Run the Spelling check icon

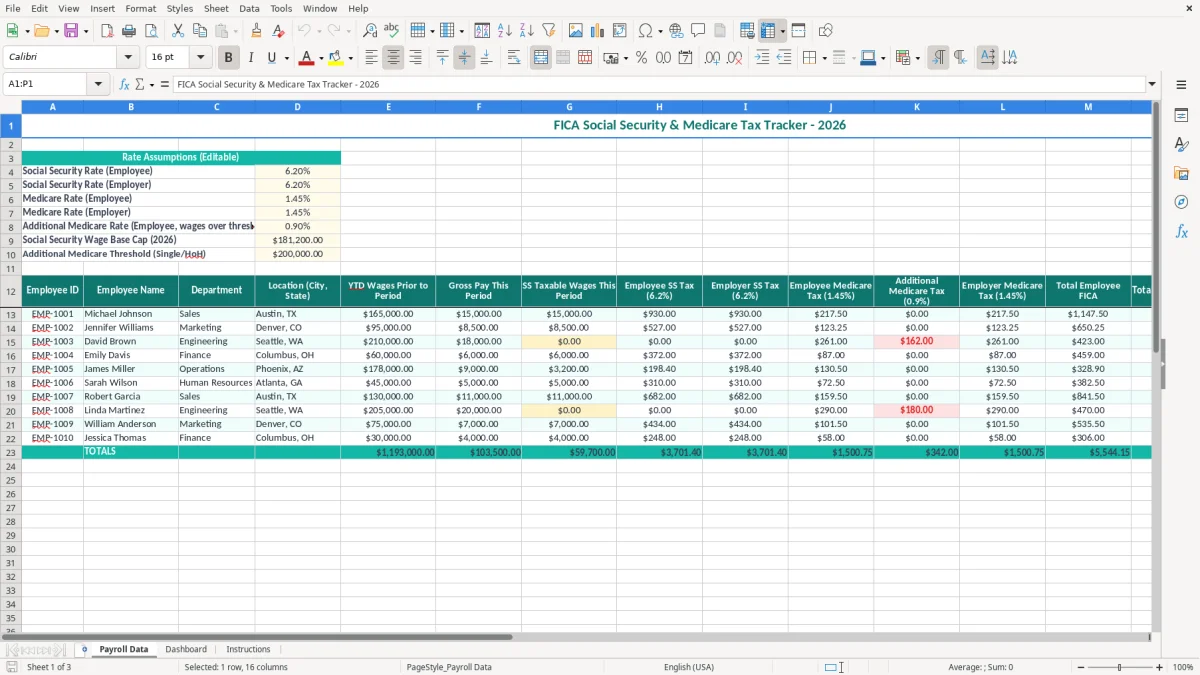(391, 31)
